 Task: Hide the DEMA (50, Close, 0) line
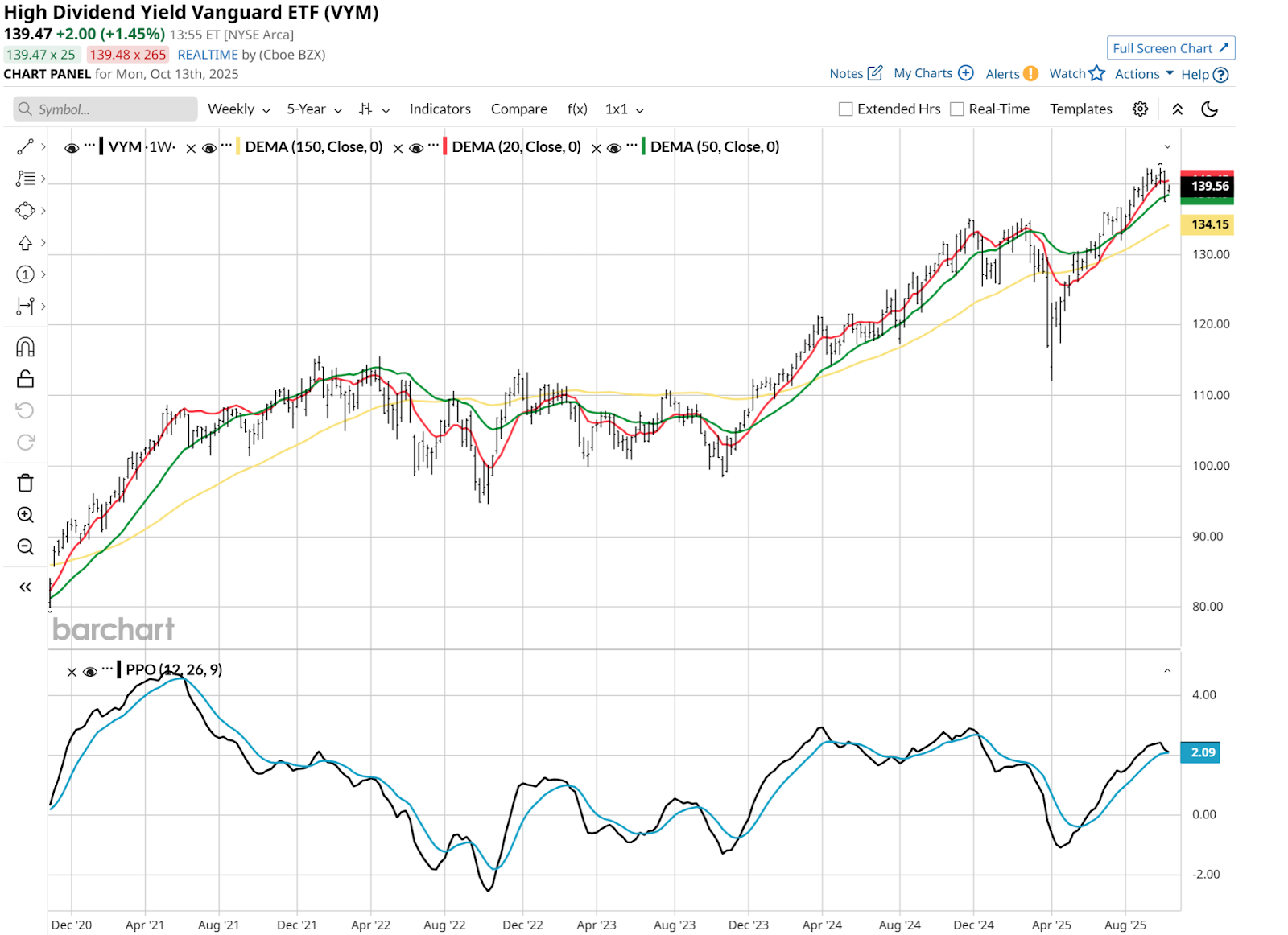(614, 148)
